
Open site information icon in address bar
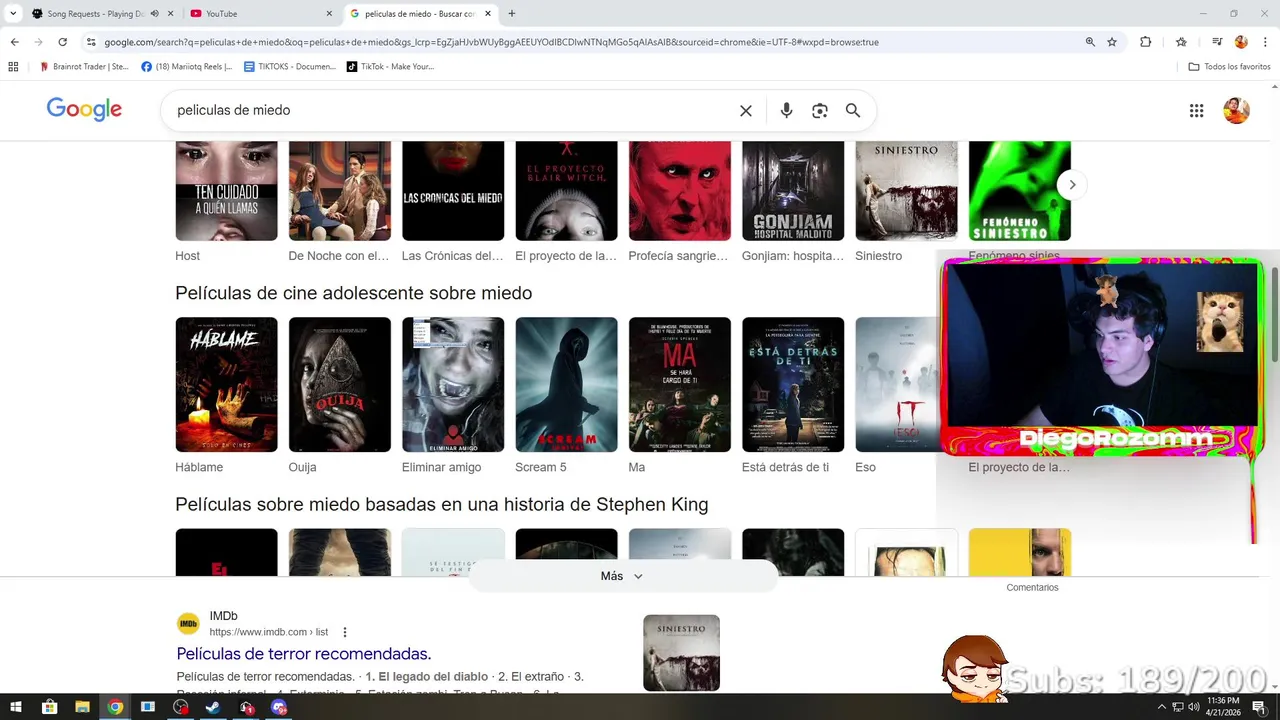click(91, 42)
